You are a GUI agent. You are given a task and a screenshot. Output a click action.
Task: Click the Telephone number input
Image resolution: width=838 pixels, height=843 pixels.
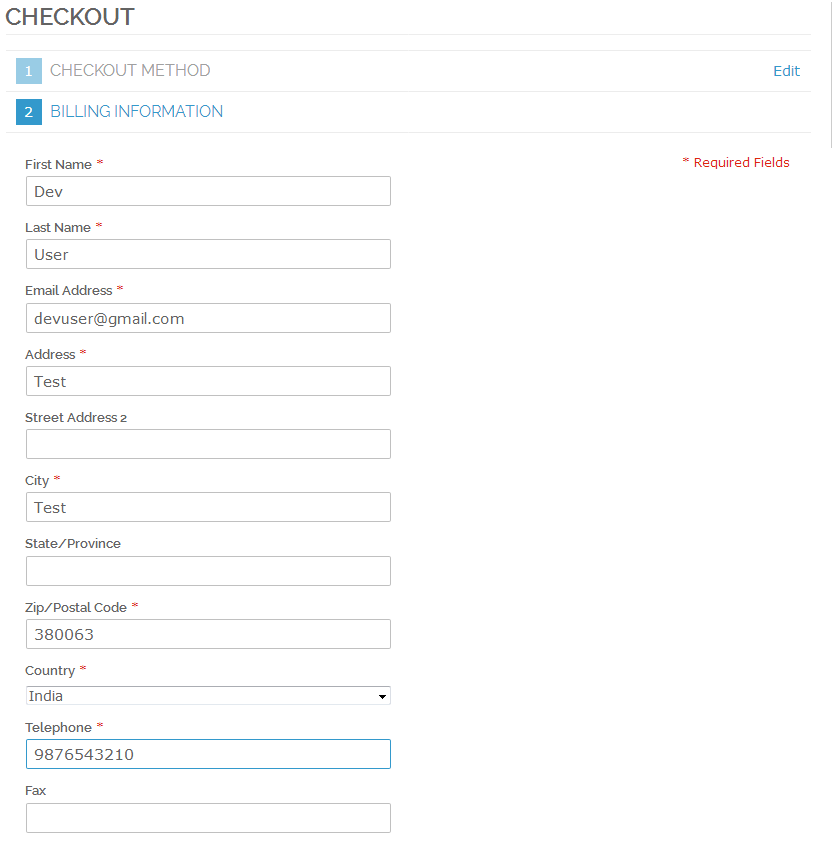pos(208,754)
